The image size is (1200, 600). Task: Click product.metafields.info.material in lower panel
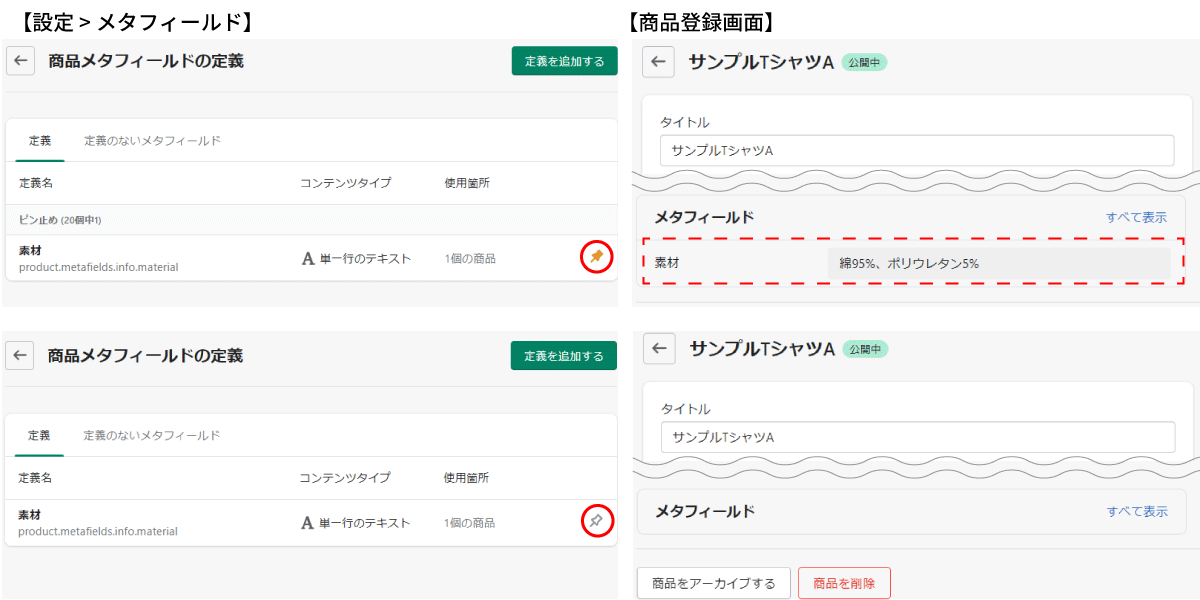click(x=98, y=531)
